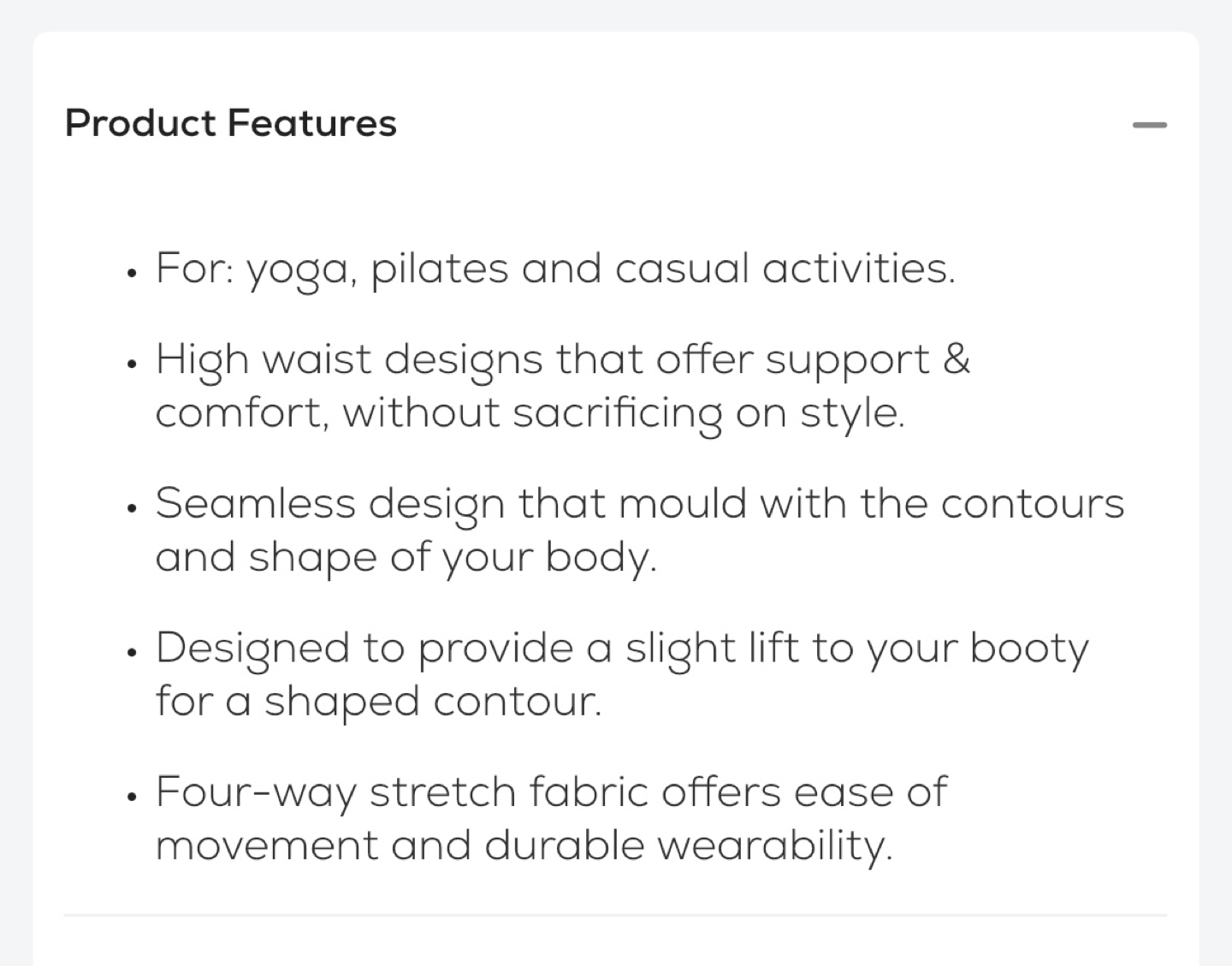Select the 'Four-way stretch fabric' line
Screen dimensions: 1232x966
pos(551,792)
